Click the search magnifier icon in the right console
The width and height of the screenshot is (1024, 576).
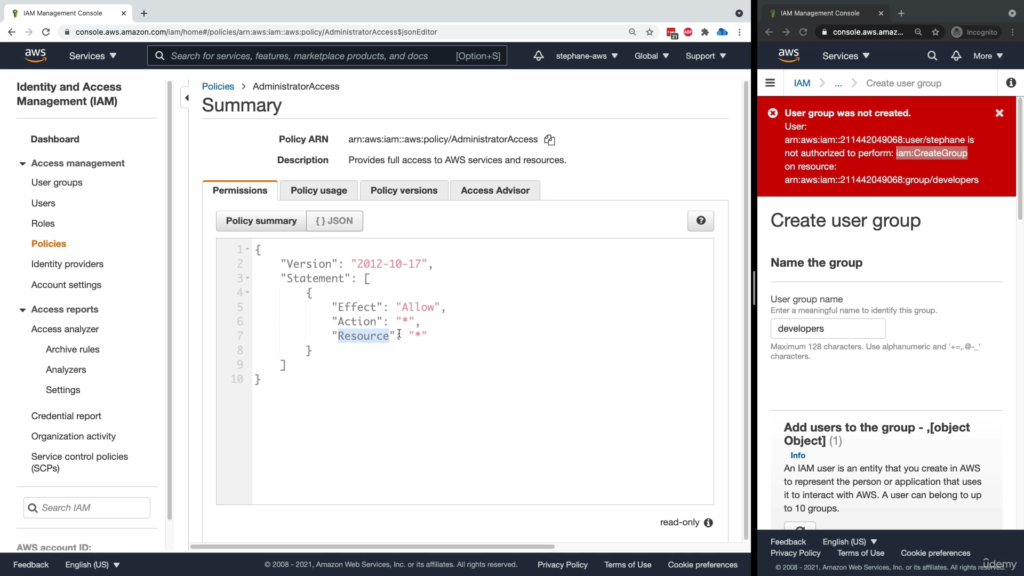click(x=932, y=56)
